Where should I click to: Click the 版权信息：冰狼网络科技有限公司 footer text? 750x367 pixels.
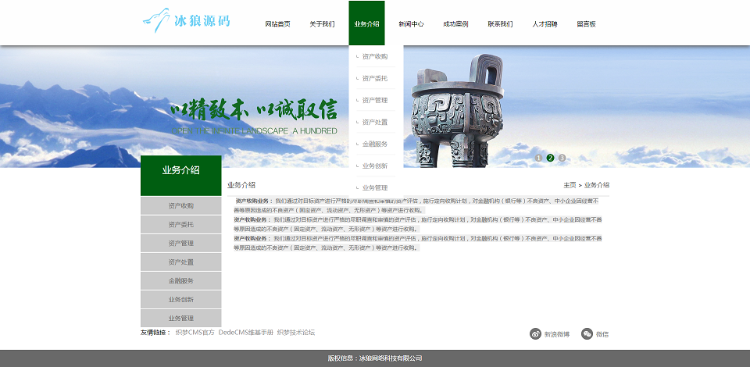tap(375, 358)
